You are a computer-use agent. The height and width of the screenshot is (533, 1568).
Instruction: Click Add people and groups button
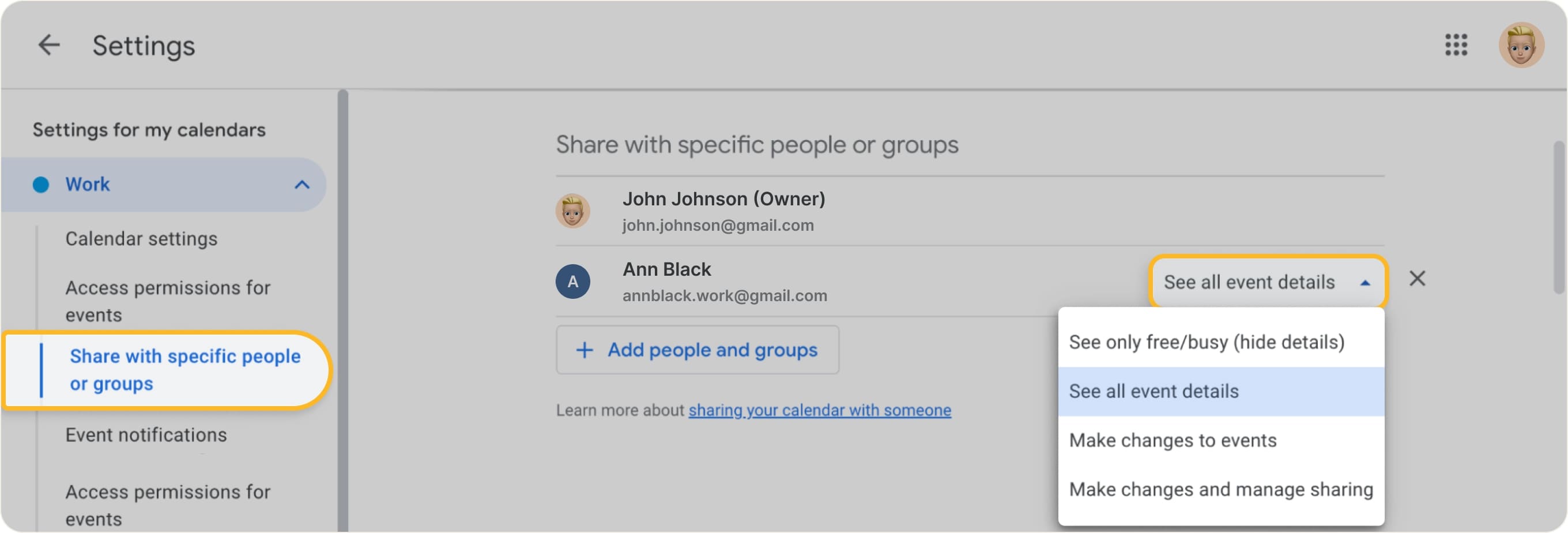point(697,350)
